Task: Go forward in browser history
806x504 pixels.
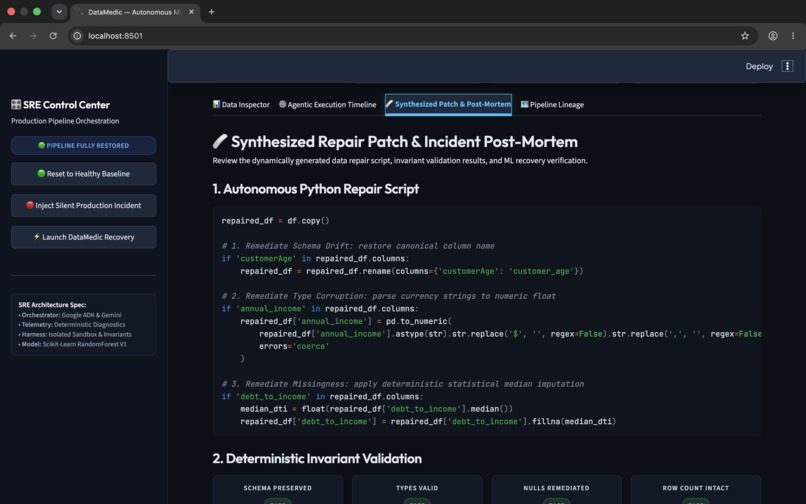Action: (33, 36)
